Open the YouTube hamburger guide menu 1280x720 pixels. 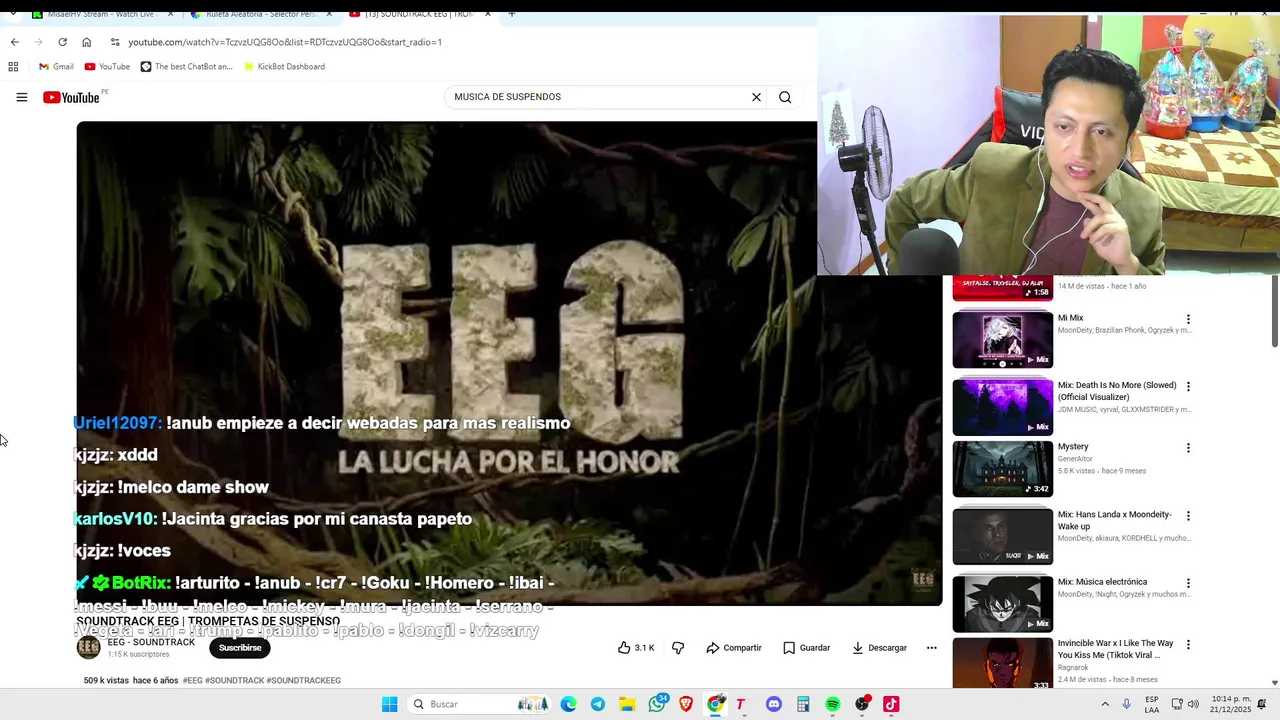[x=21, y=97]
